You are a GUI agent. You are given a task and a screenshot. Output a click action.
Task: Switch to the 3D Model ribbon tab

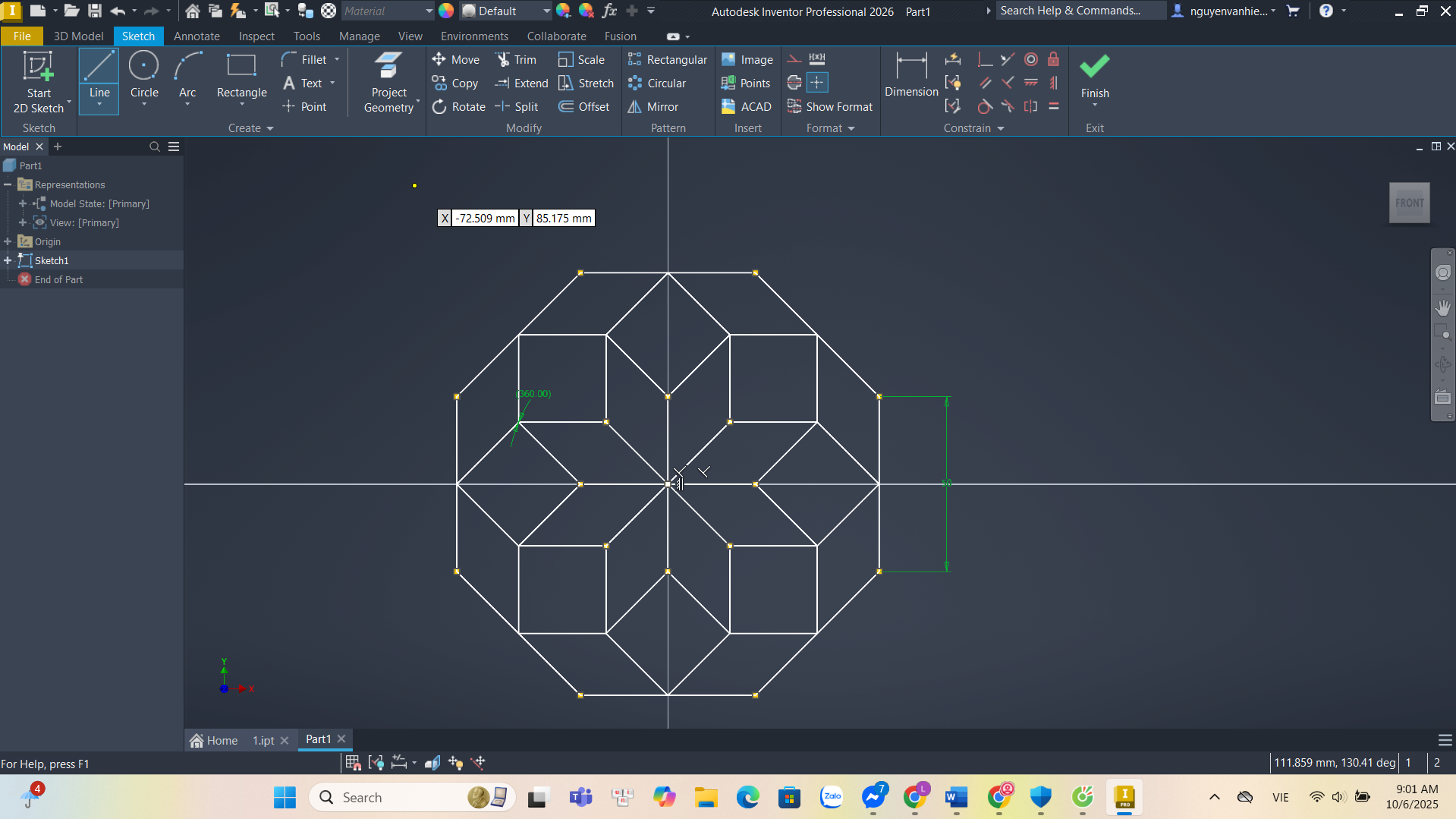[78, 36]
